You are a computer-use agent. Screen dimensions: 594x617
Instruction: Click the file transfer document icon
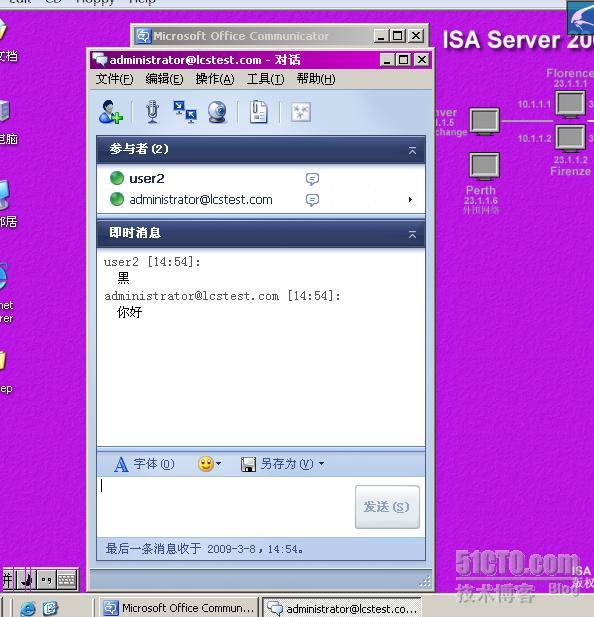pos(259,112)
